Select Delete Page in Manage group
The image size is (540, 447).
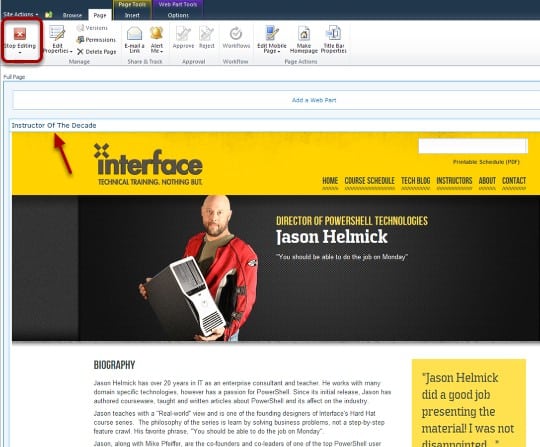96,52
